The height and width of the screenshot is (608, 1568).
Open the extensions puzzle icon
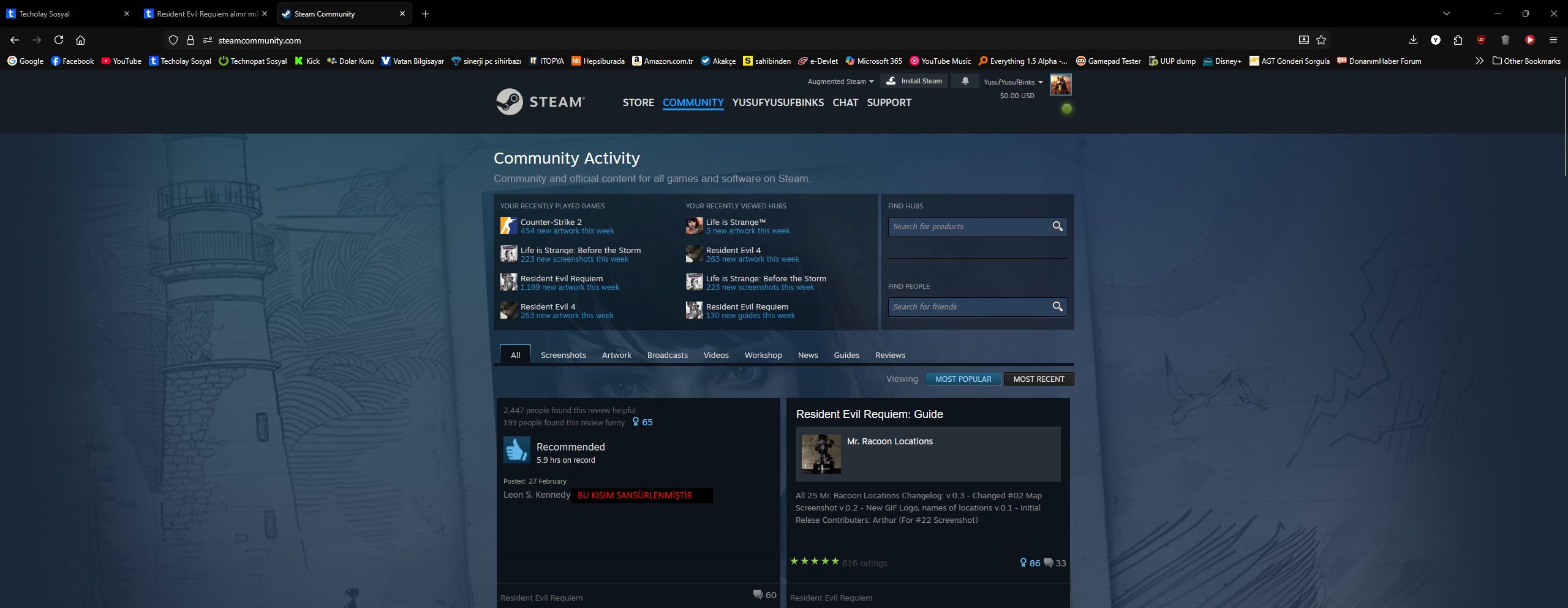pos(1458,40)
